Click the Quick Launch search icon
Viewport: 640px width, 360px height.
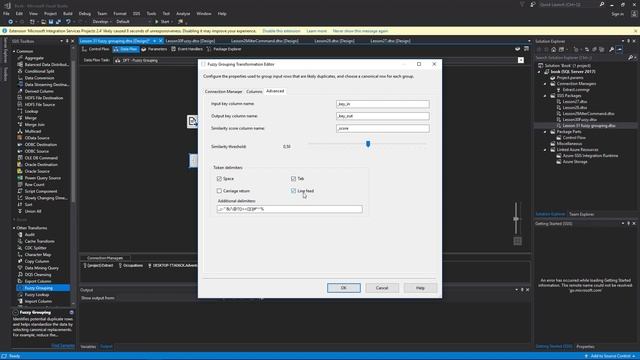tap(602, 4)
